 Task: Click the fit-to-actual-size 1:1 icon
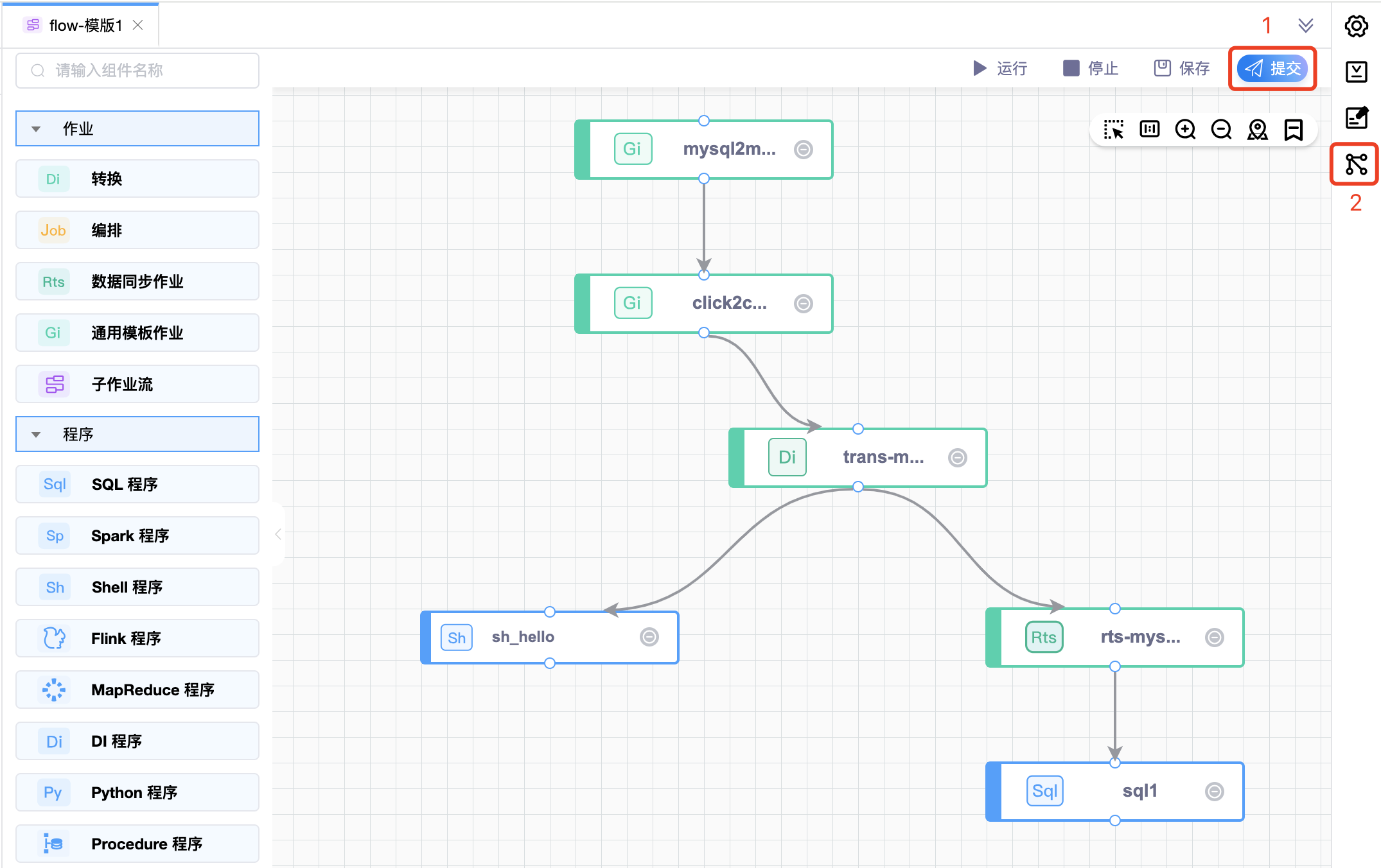coord(1149,130)
